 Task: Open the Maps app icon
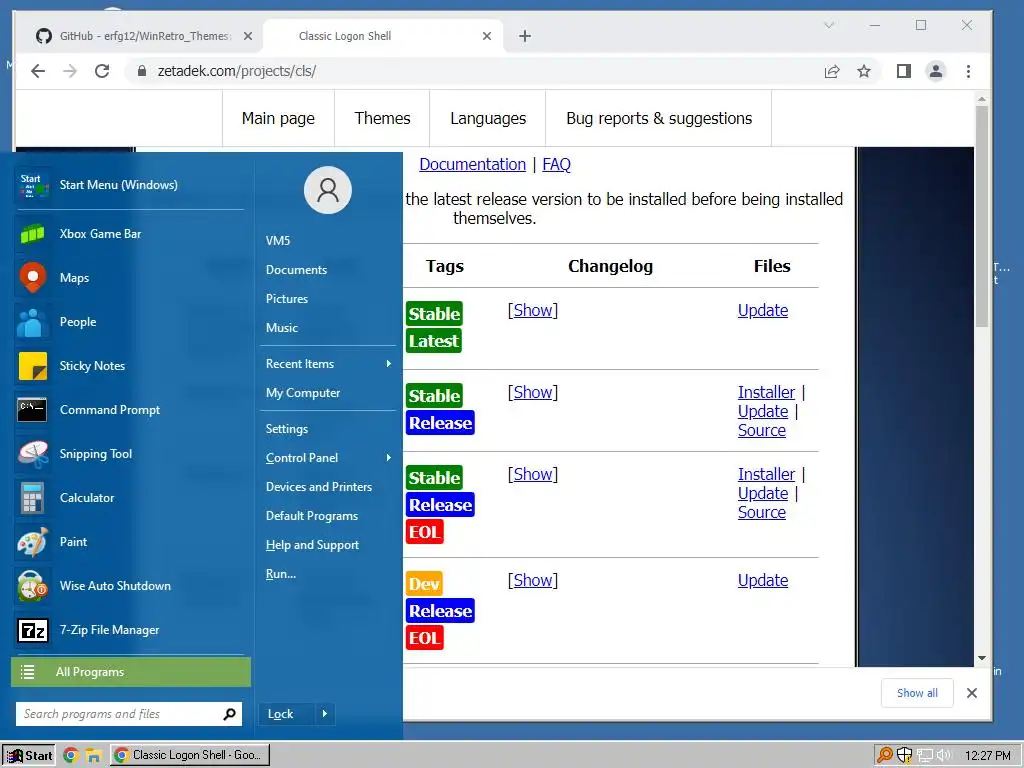click(x=33, y=278)
